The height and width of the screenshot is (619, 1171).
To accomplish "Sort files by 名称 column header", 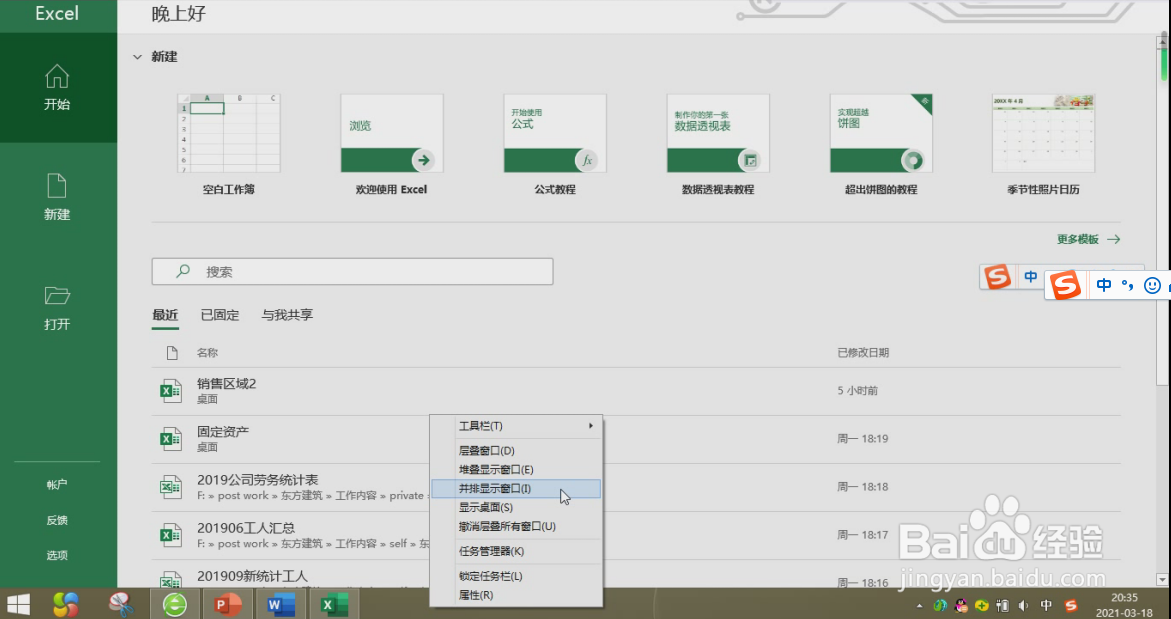I will coord(207,352).
